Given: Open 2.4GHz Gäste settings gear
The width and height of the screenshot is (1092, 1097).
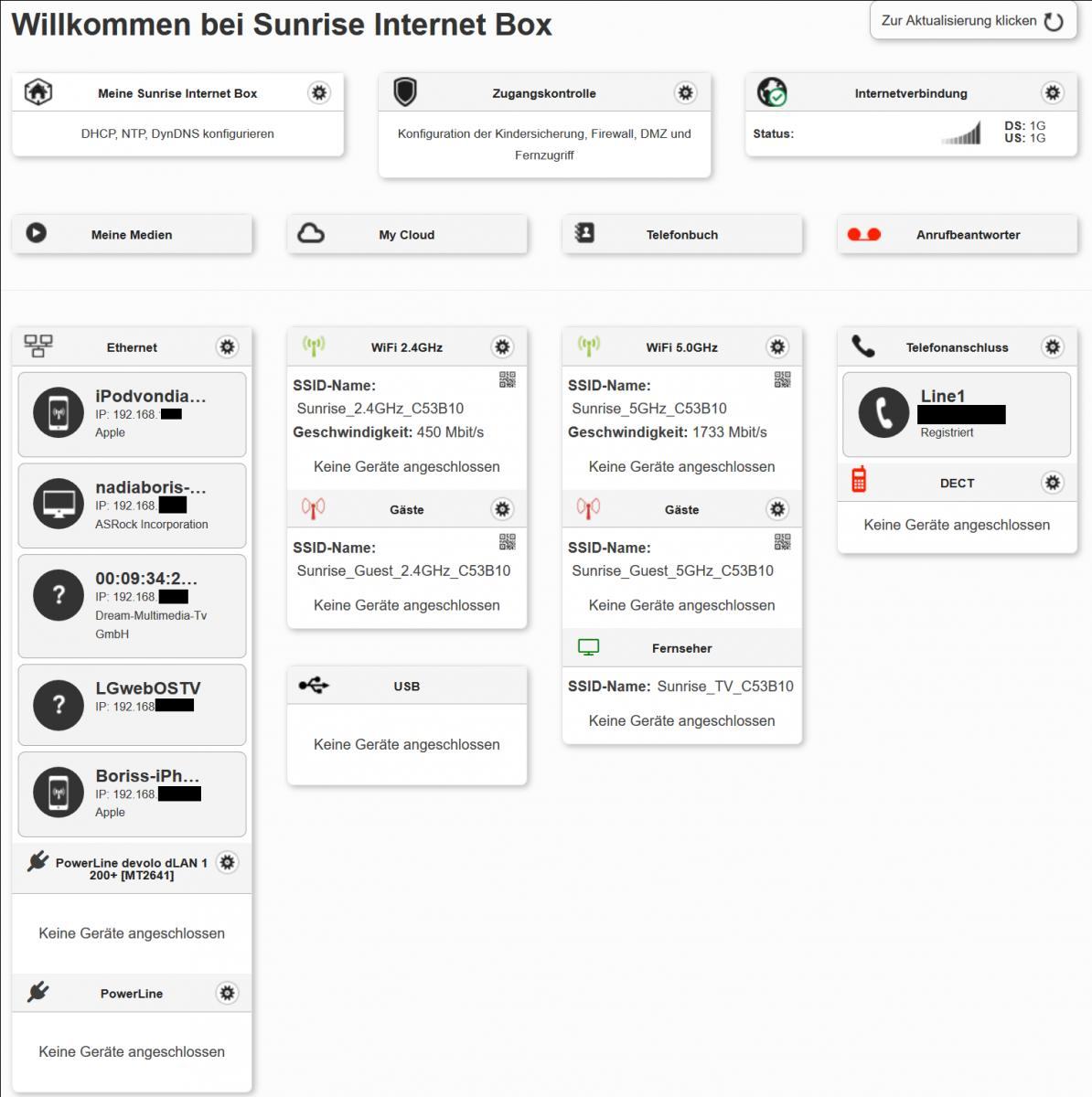Looking at the screenshot, I should 502,509.
